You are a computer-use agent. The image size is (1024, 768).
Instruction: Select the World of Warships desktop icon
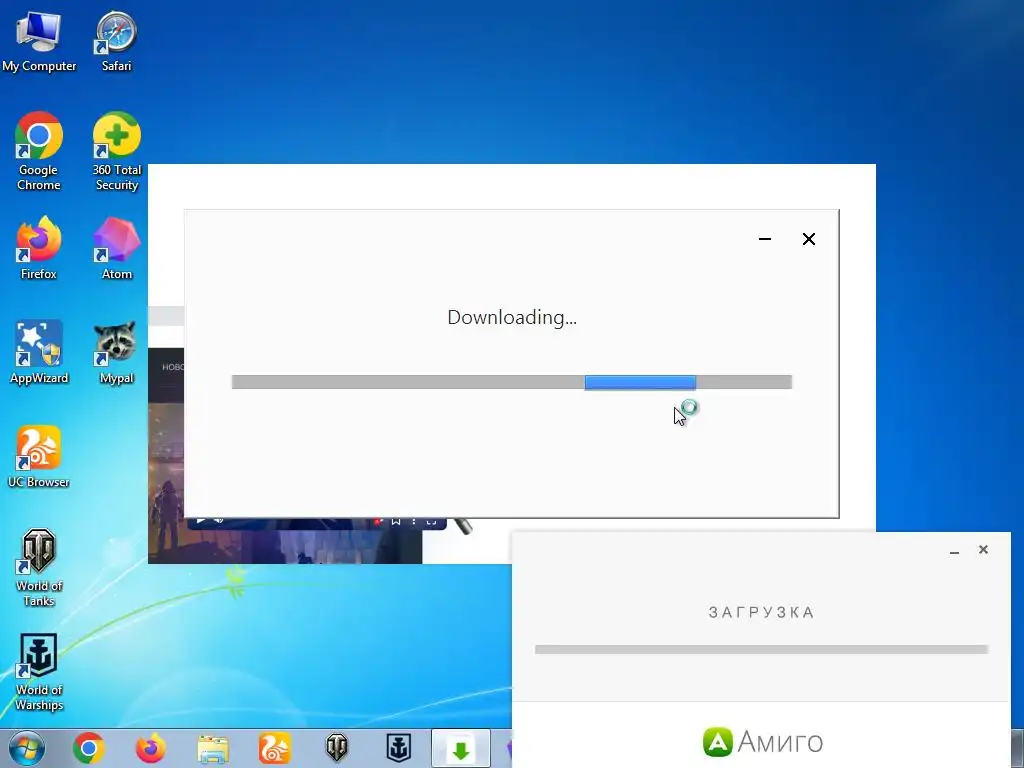[39, 672]
